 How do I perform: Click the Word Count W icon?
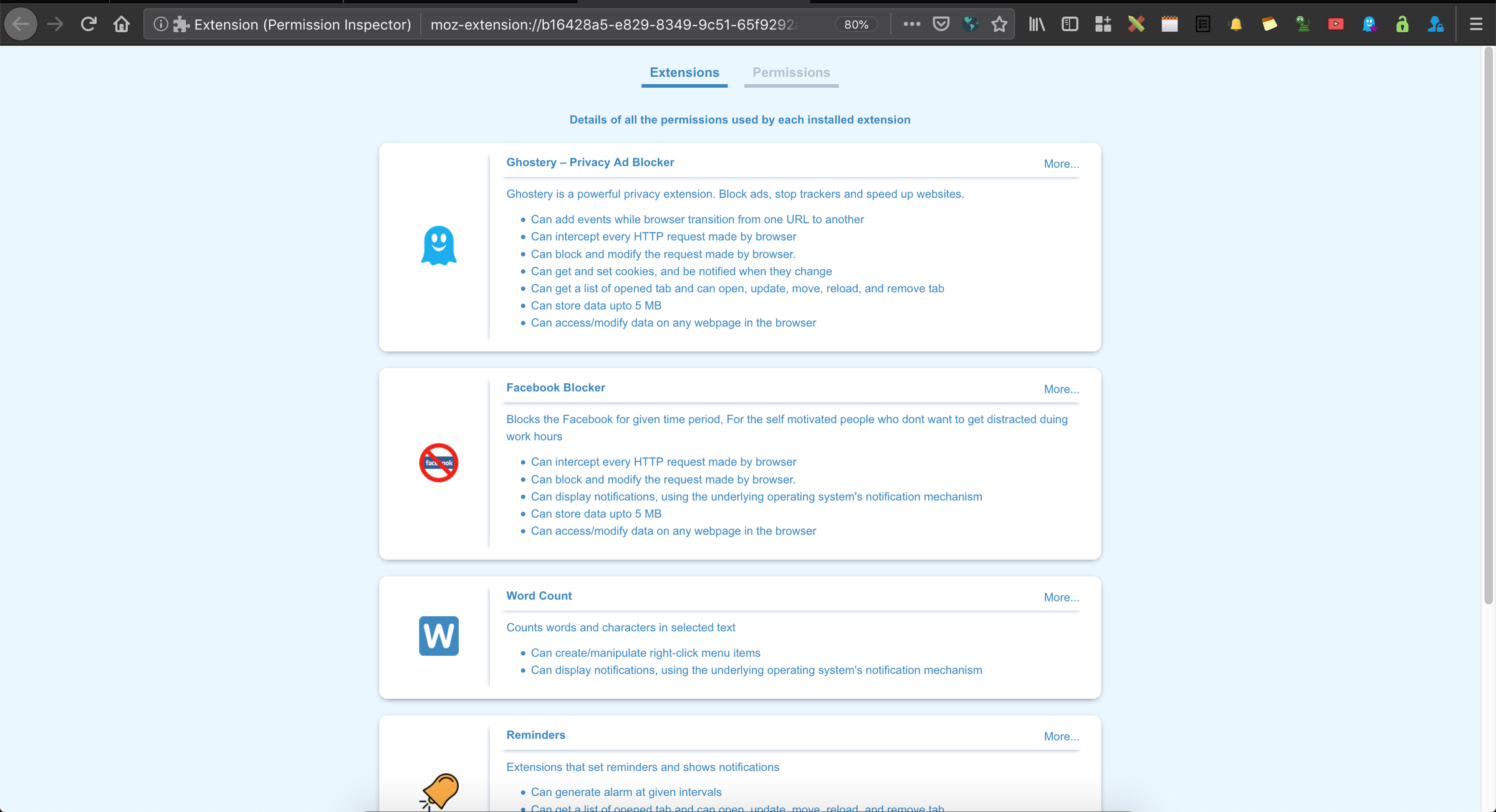439,636
